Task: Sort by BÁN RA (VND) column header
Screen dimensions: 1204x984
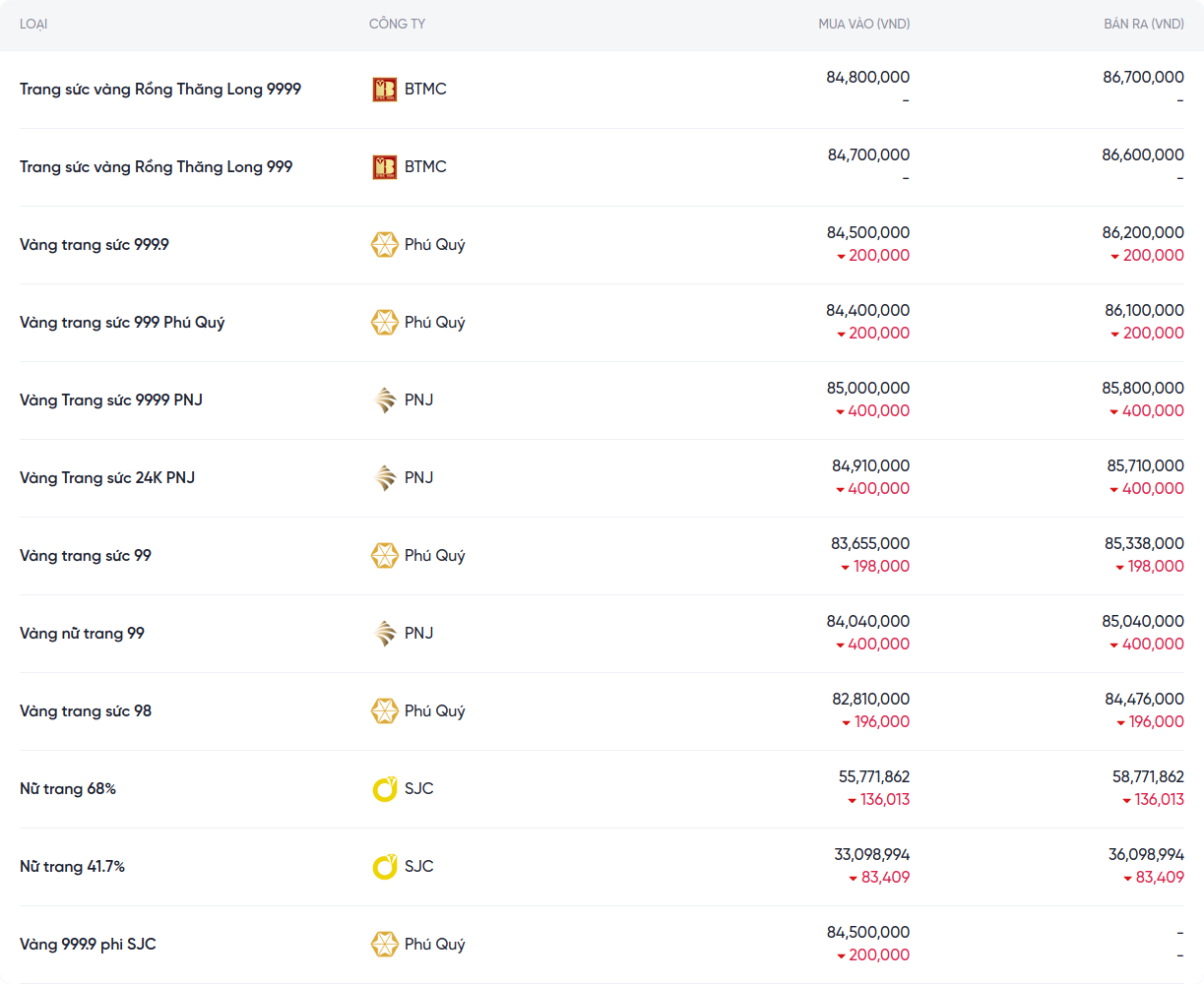Action: 1143,24
